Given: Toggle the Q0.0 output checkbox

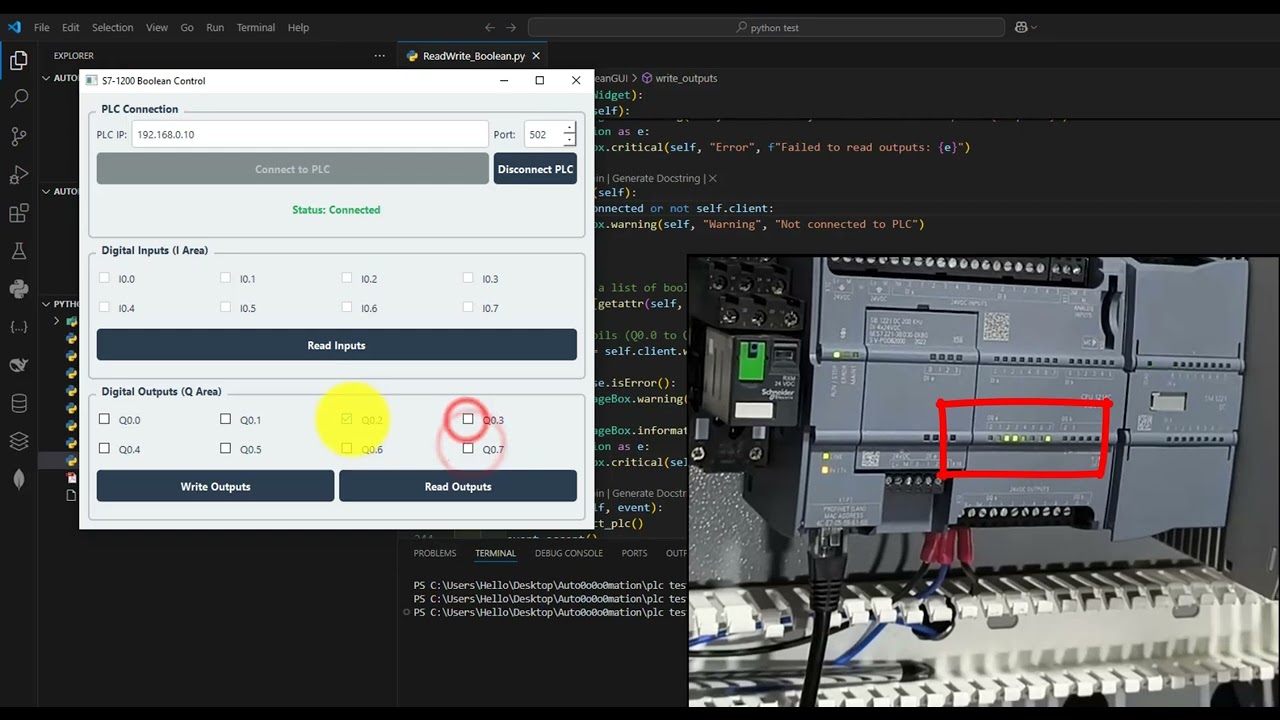Looking at the screenshot, I should pyautogui.click(x=104, y=420).
